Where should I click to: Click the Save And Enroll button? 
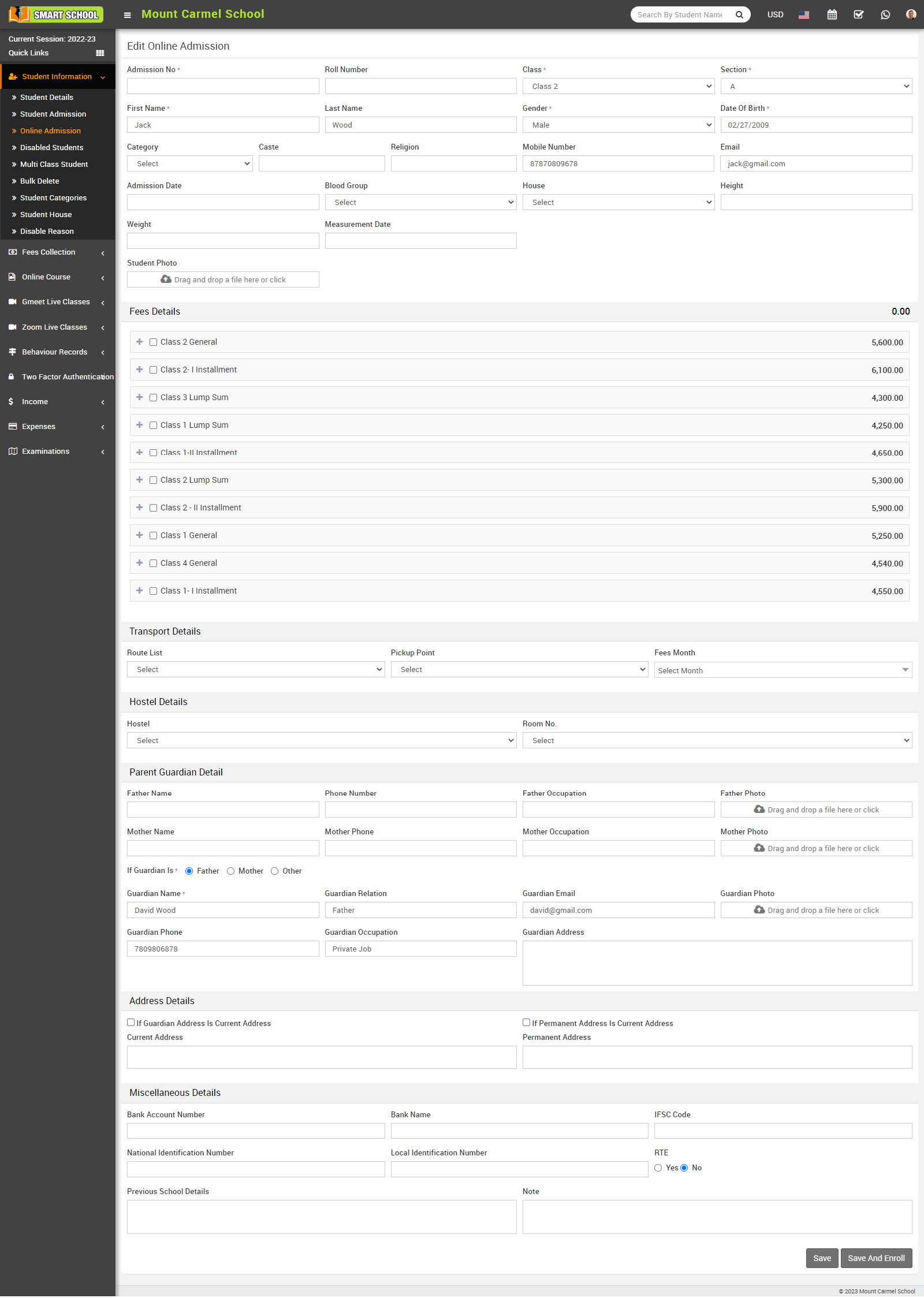tap(875, 1258)
